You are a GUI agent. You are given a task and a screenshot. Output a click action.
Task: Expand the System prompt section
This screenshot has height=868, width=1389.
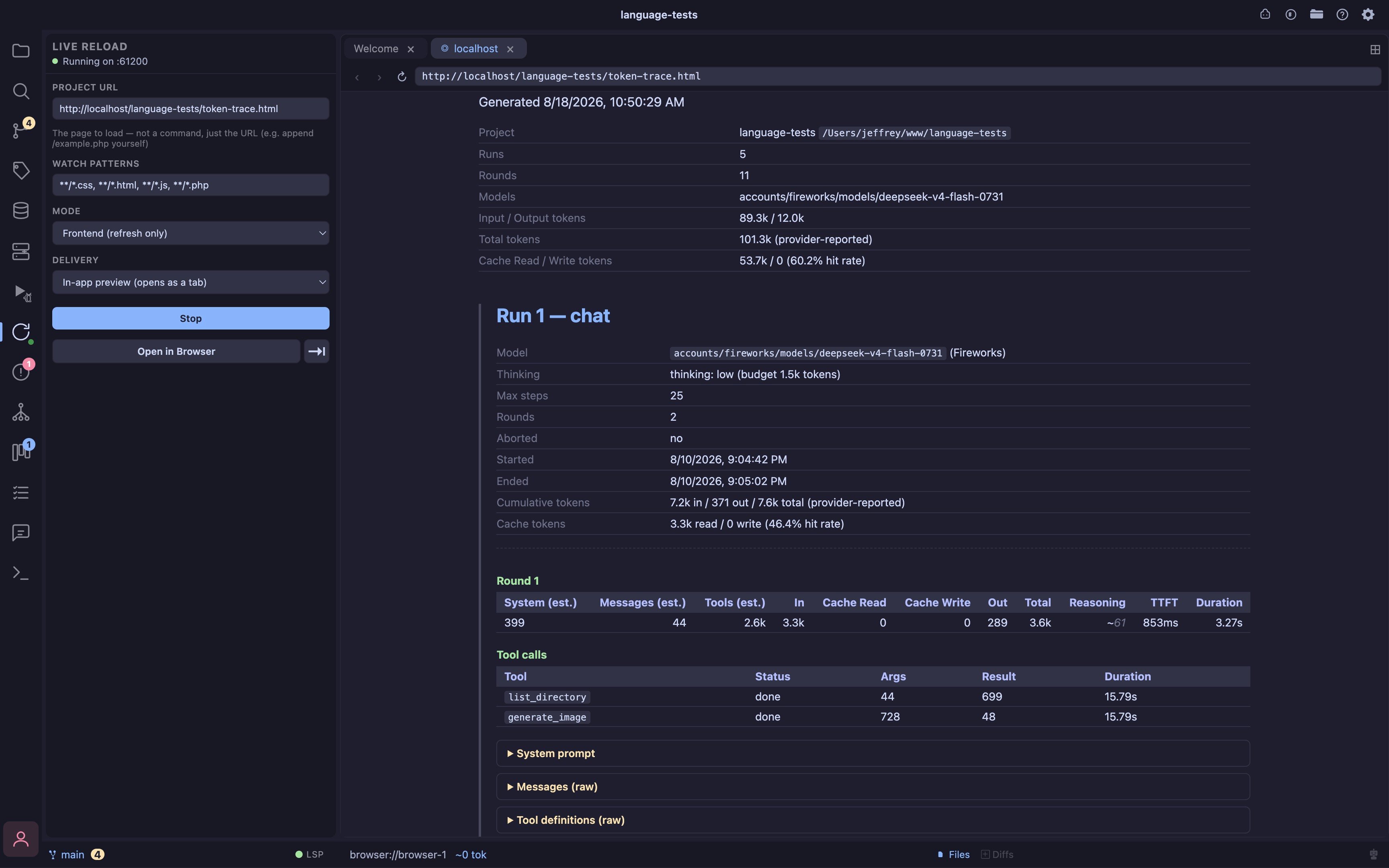coord(873,753)
